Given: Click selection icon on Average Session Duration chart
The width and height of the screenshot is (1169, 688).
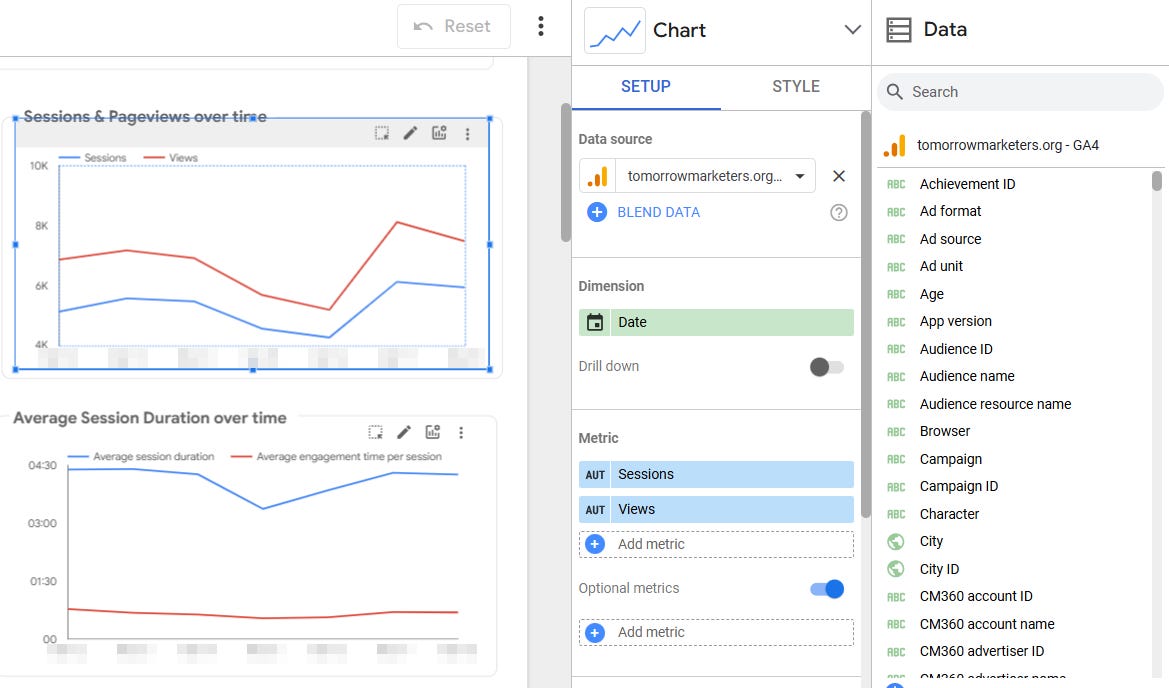Looking at the screenshot, I should pos(375,432).
